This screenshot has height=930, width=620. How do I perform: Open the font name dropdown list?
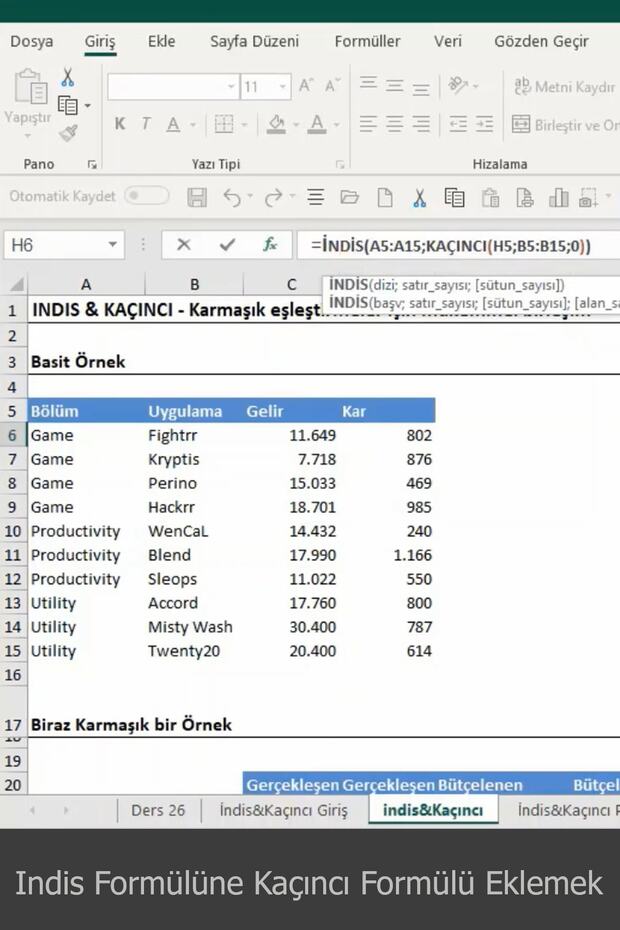pyautogui.click(x=231, y=87)
